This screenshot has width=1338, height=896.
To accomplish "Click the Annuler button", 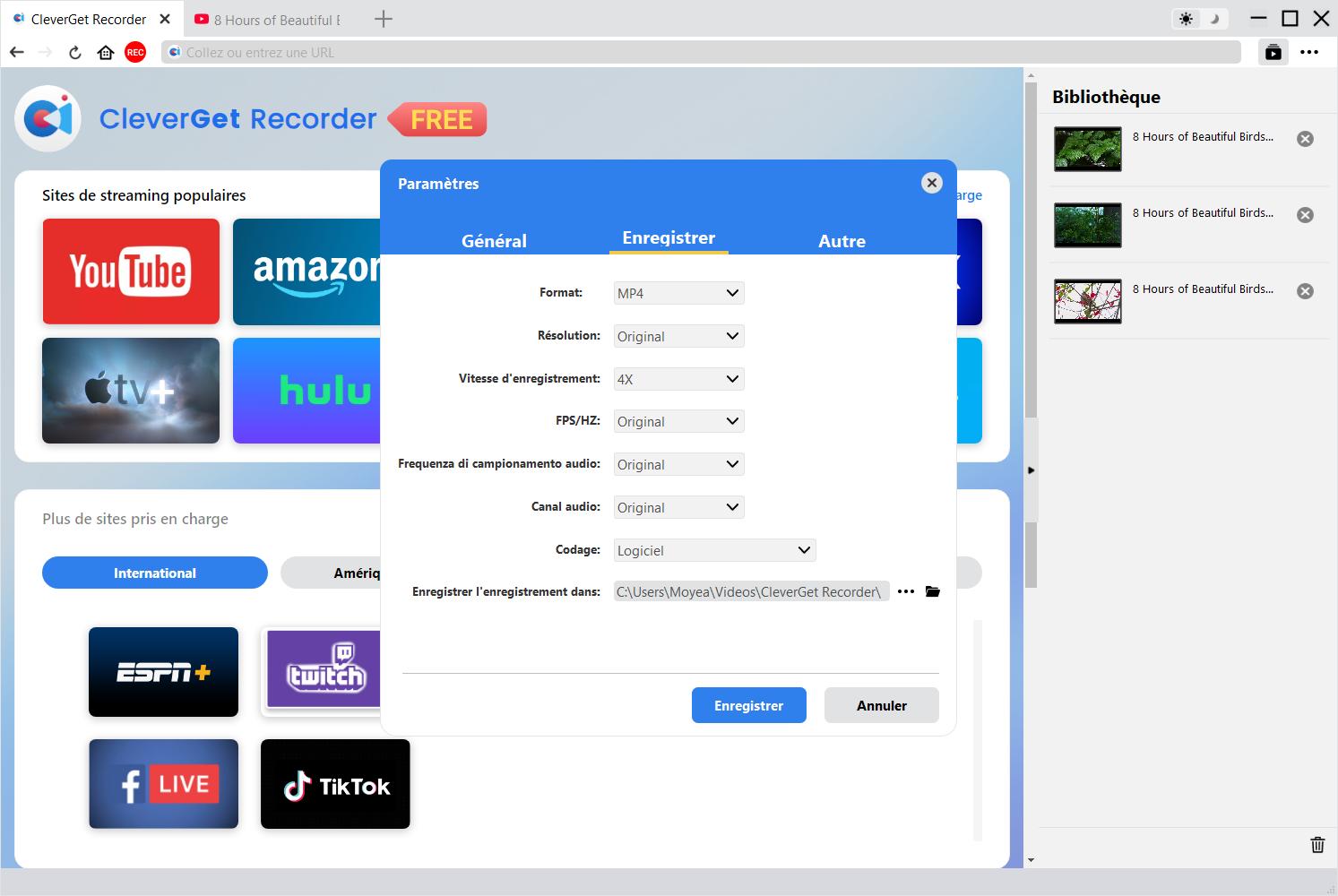I will (882, 705).
